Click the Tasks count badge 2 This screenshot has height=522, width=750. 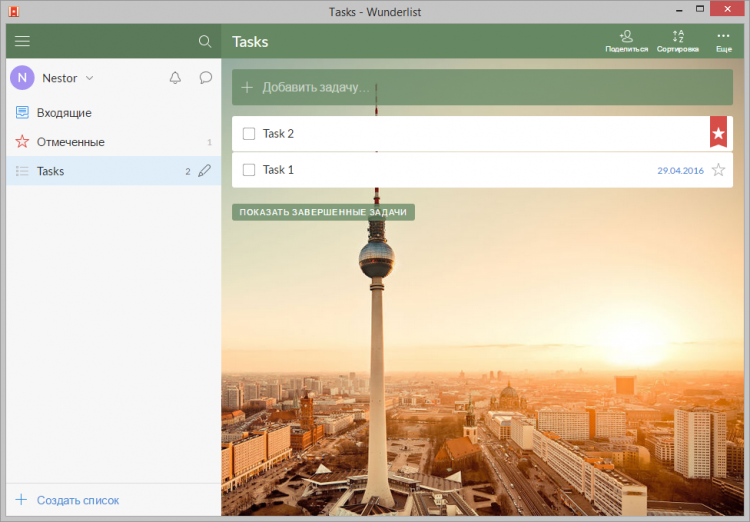(188, 171)
